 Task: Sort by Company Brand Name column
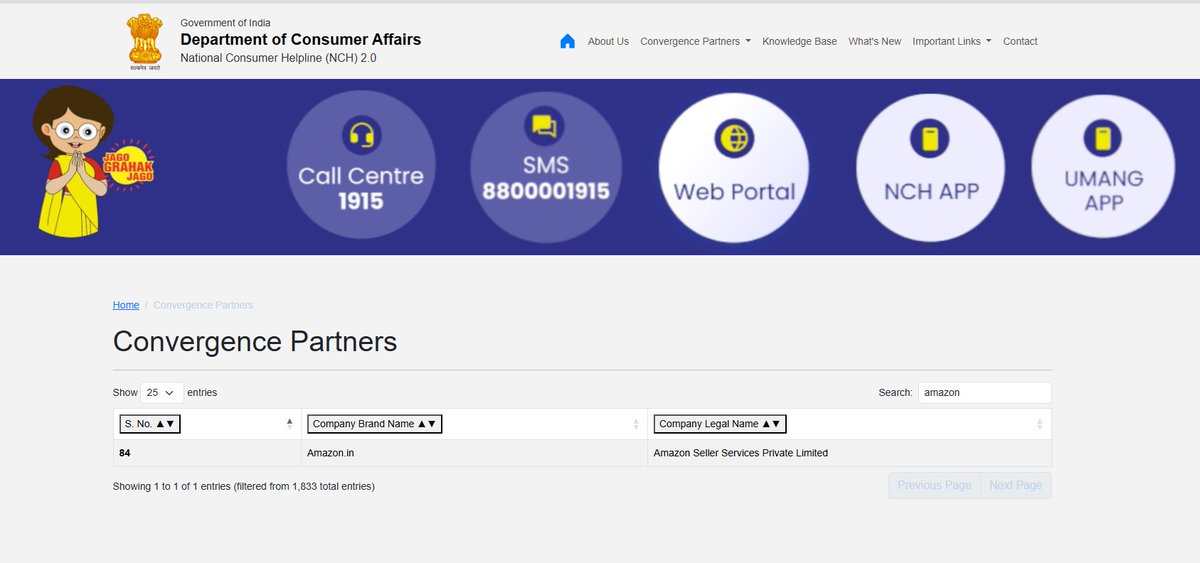pyautogui.click(x=374, y=424)
